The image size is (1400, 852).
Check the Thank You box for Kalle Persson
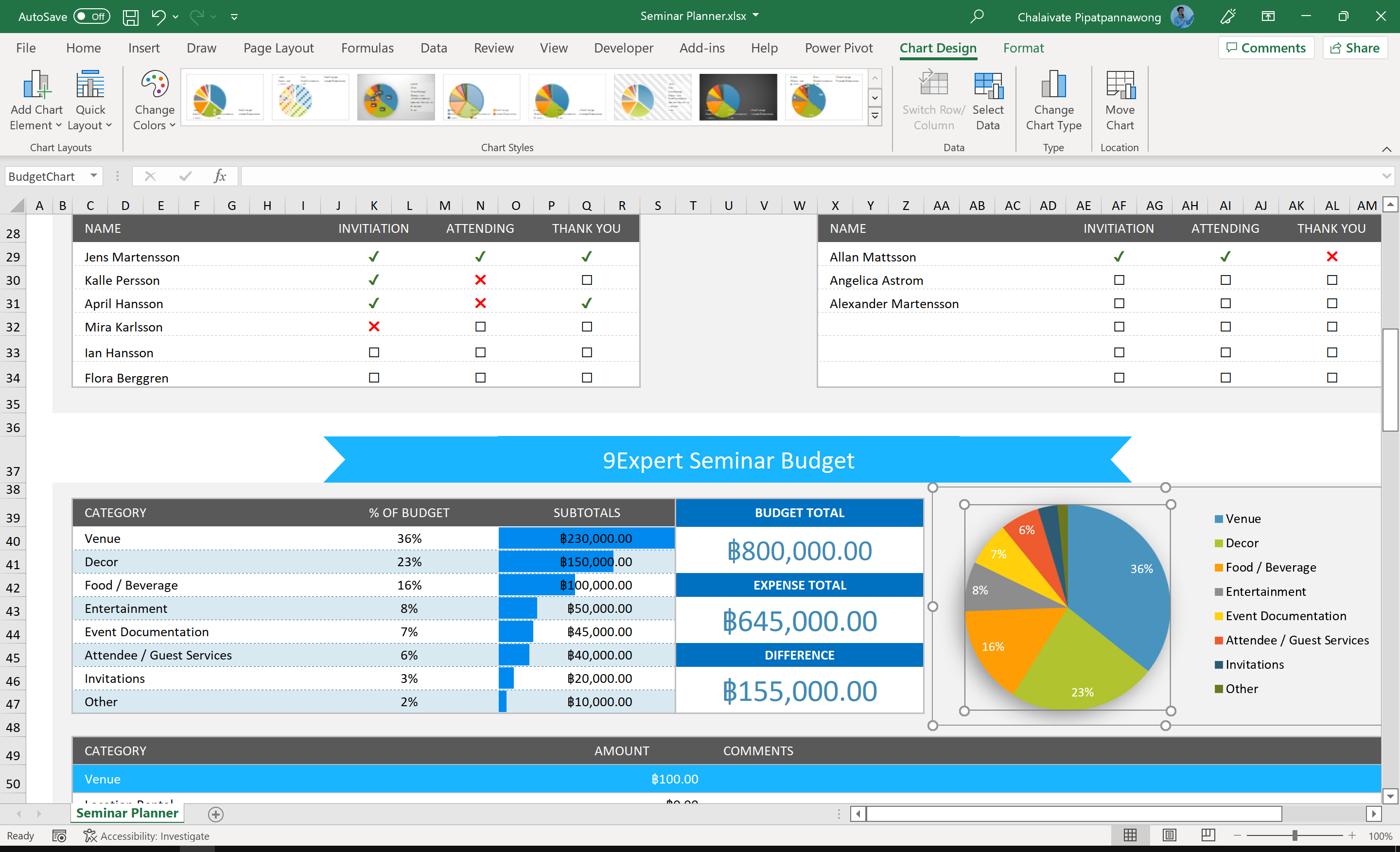[x=586, y=280]
